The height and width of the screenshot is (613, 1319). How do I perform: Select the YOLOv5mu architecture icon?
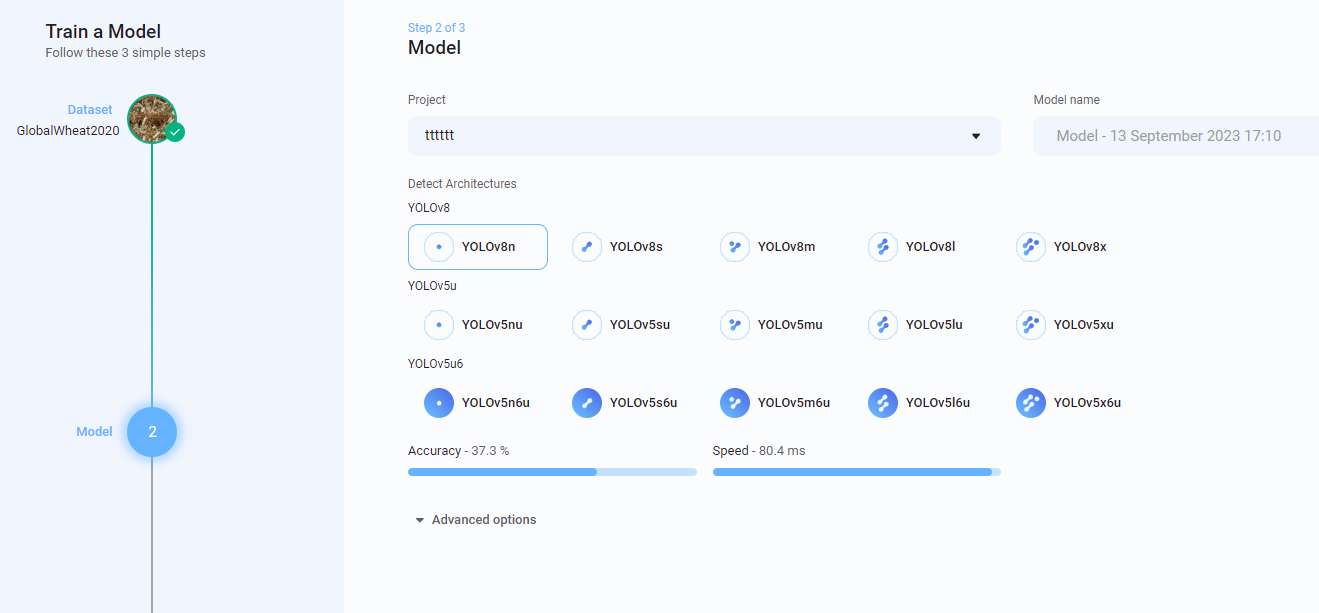tap(735, 324)
